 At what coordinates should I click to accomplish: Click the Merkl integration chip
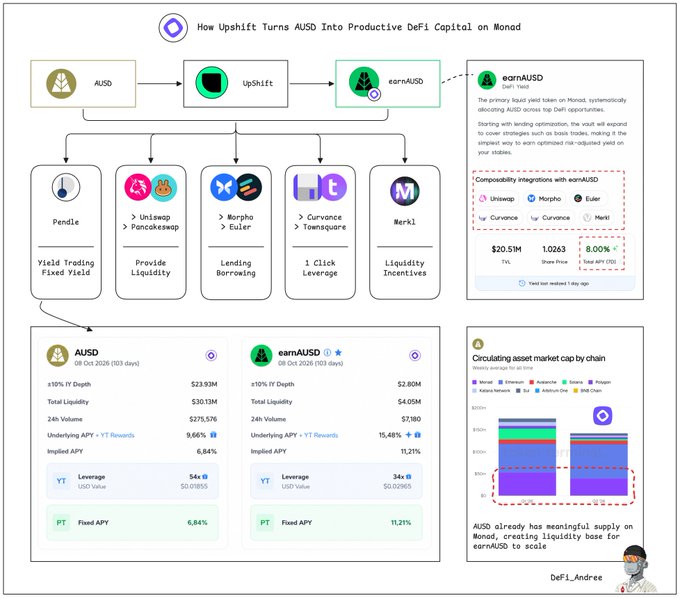click(597, 218)
